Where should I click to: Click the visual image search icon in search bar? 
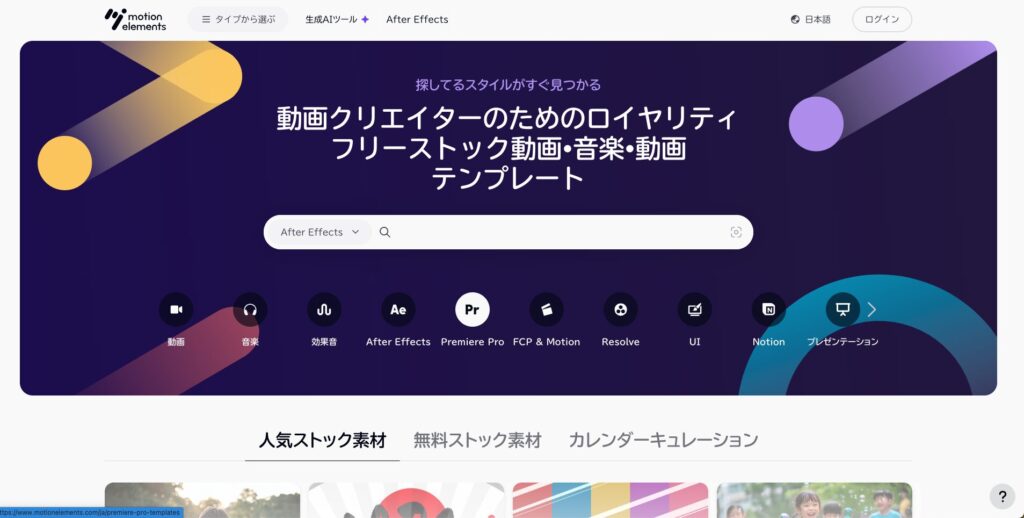(736, 233)
